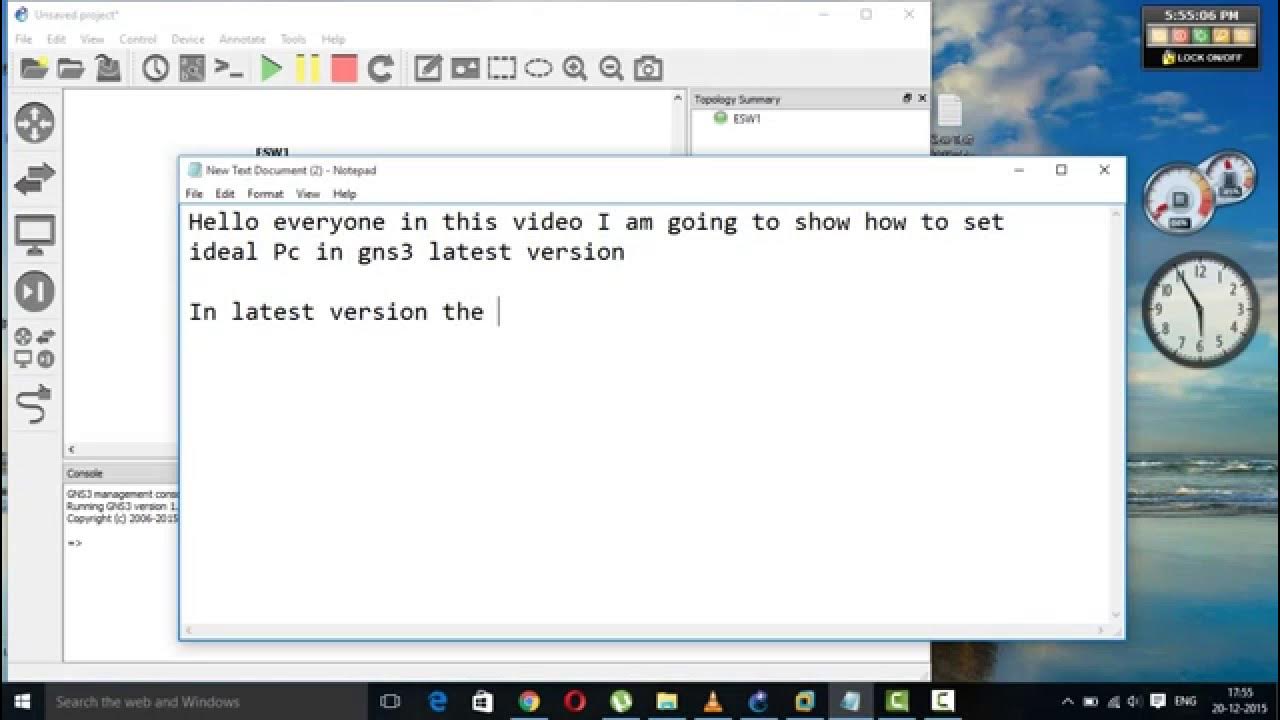Image resolution: width=1280 pixels, height=720 pixels.
Task: Suspend all devices with the yellow pause icon
Action: (x=307, y=68)
